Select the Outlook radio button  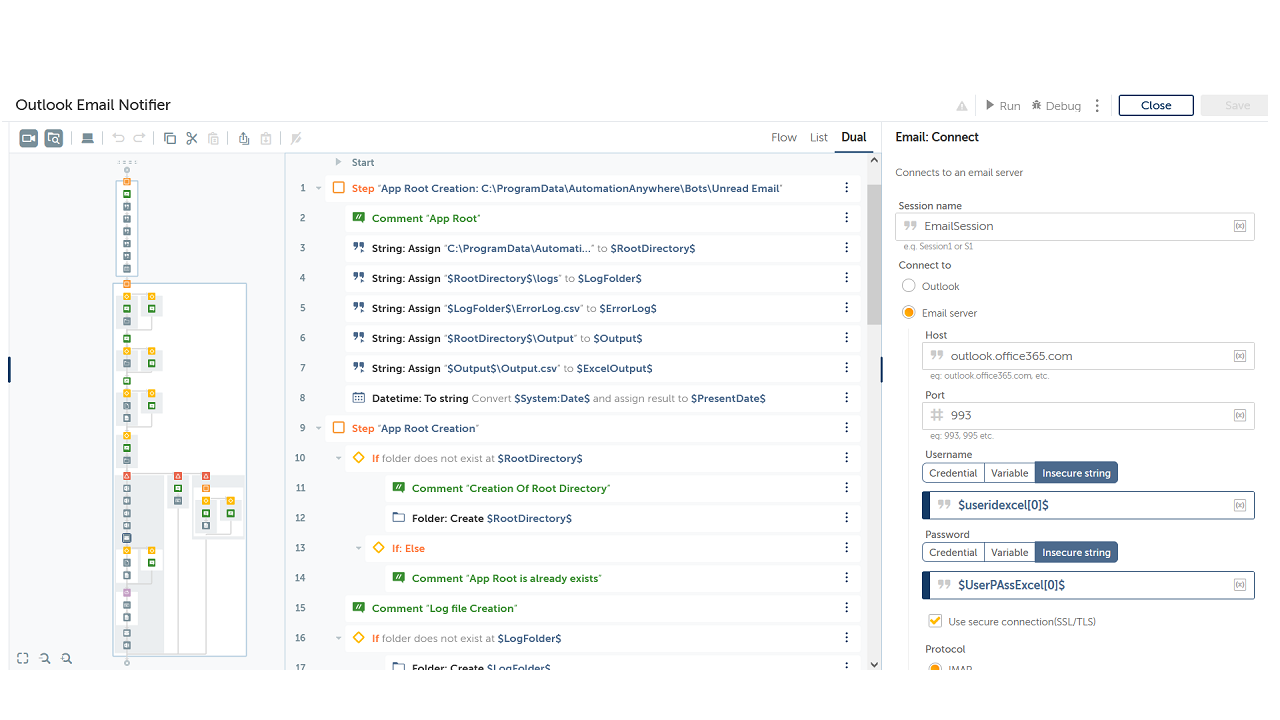point(909,286)
